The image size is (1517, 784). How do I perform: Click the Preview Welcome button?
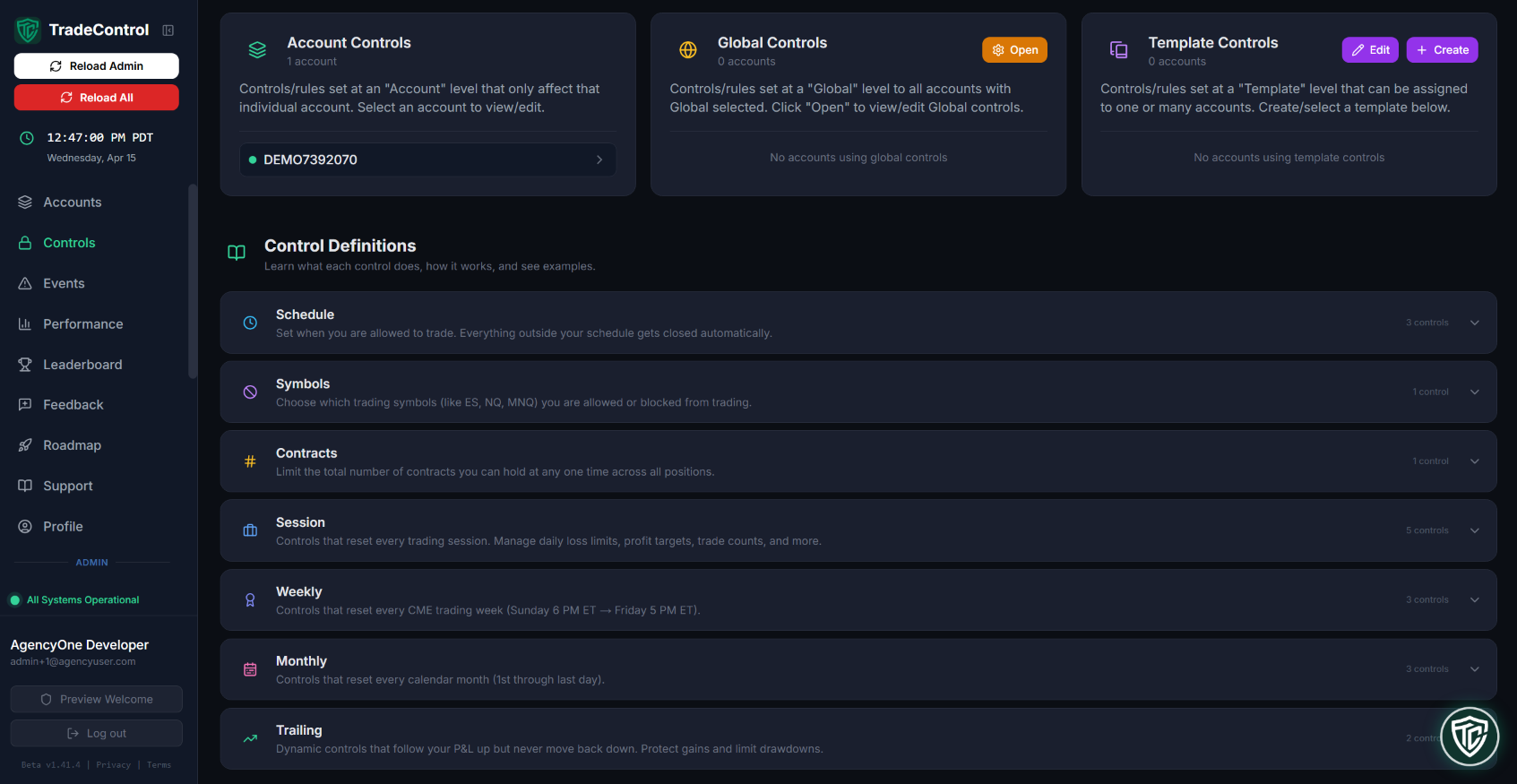[97, 700]
